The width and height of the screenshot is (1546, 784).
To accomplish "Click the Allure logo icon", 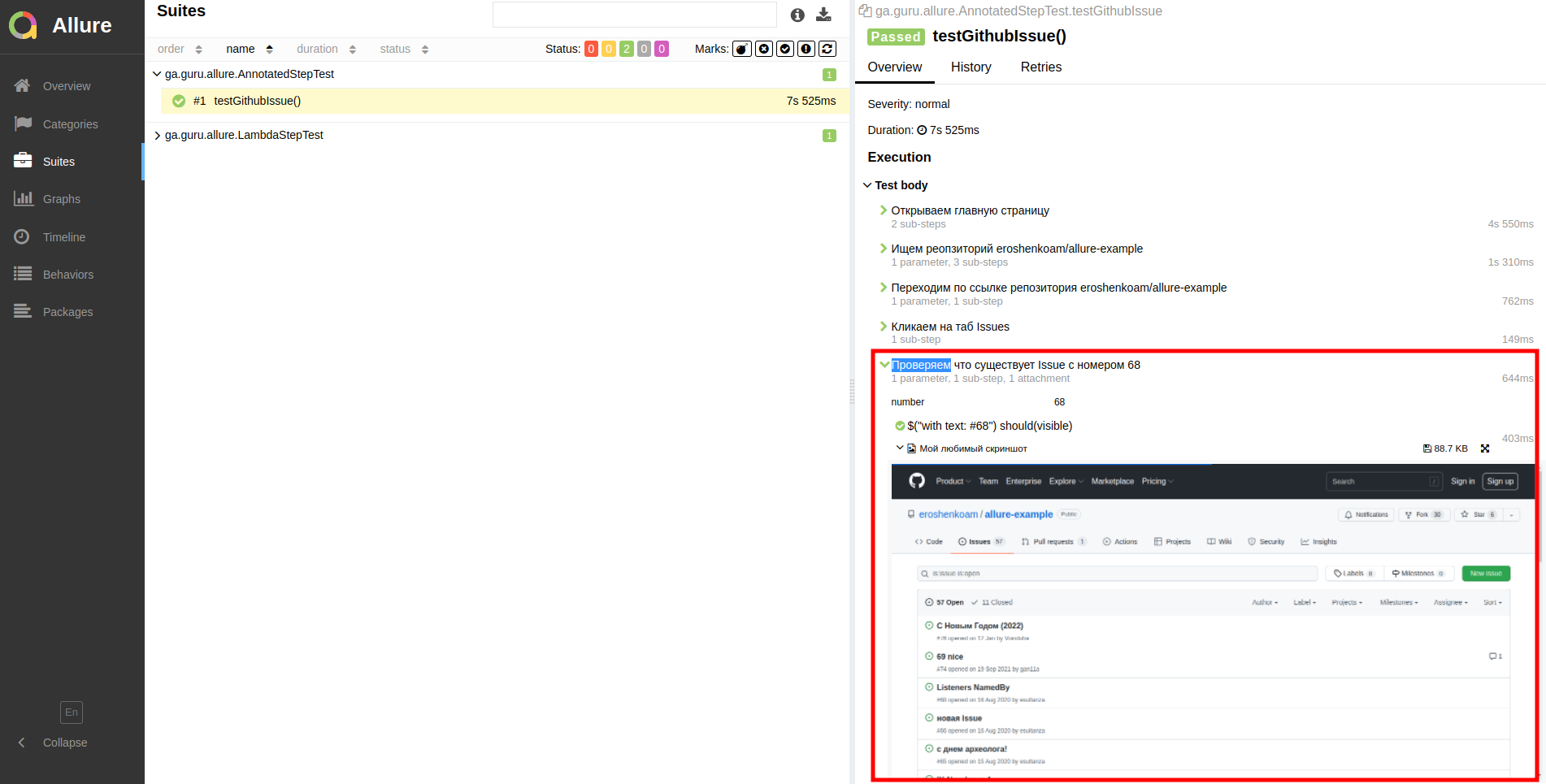I will click(23, 25).
